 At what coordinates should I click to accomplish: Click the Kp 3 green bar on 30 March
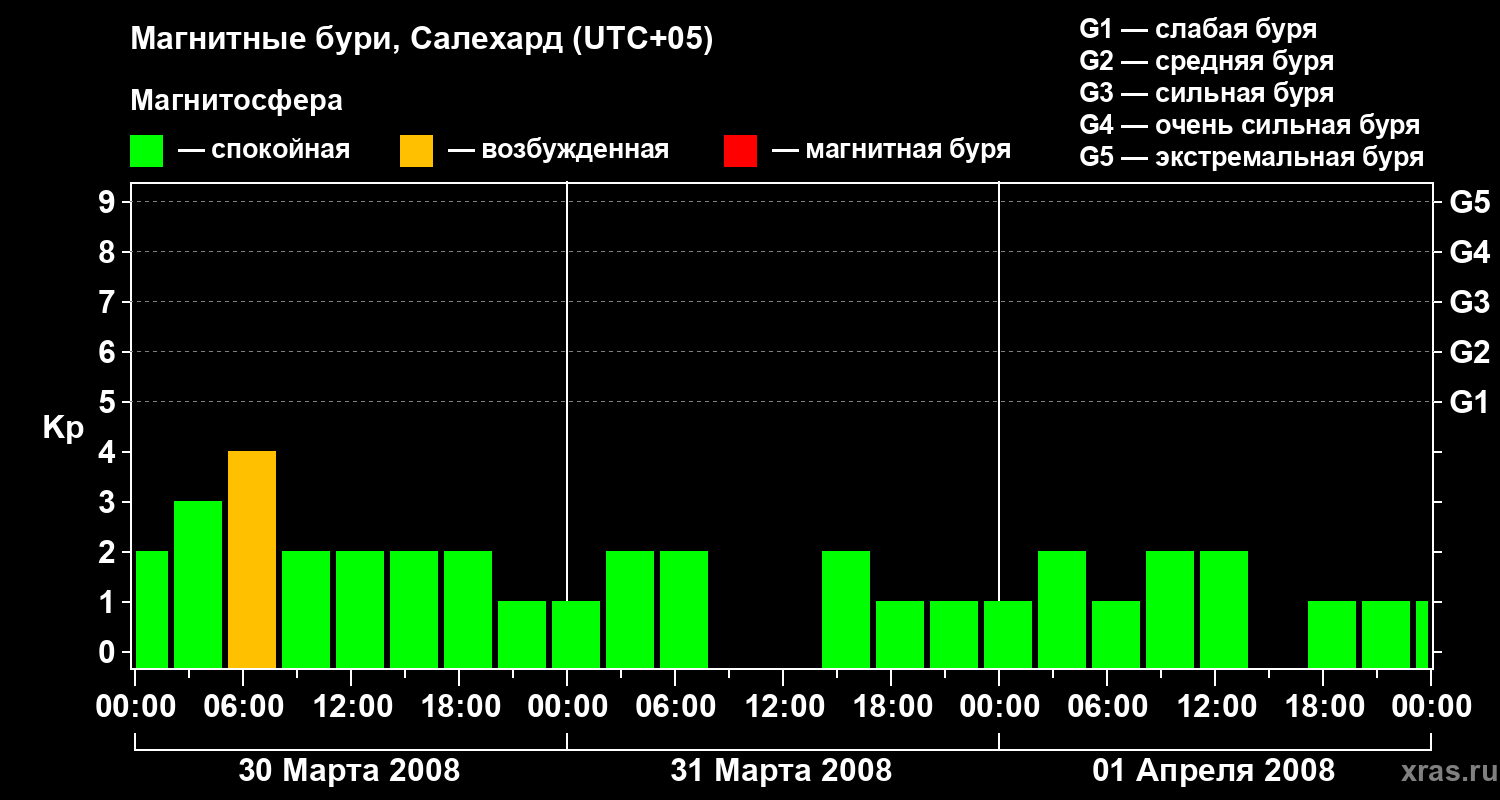(x=198, y=585)
